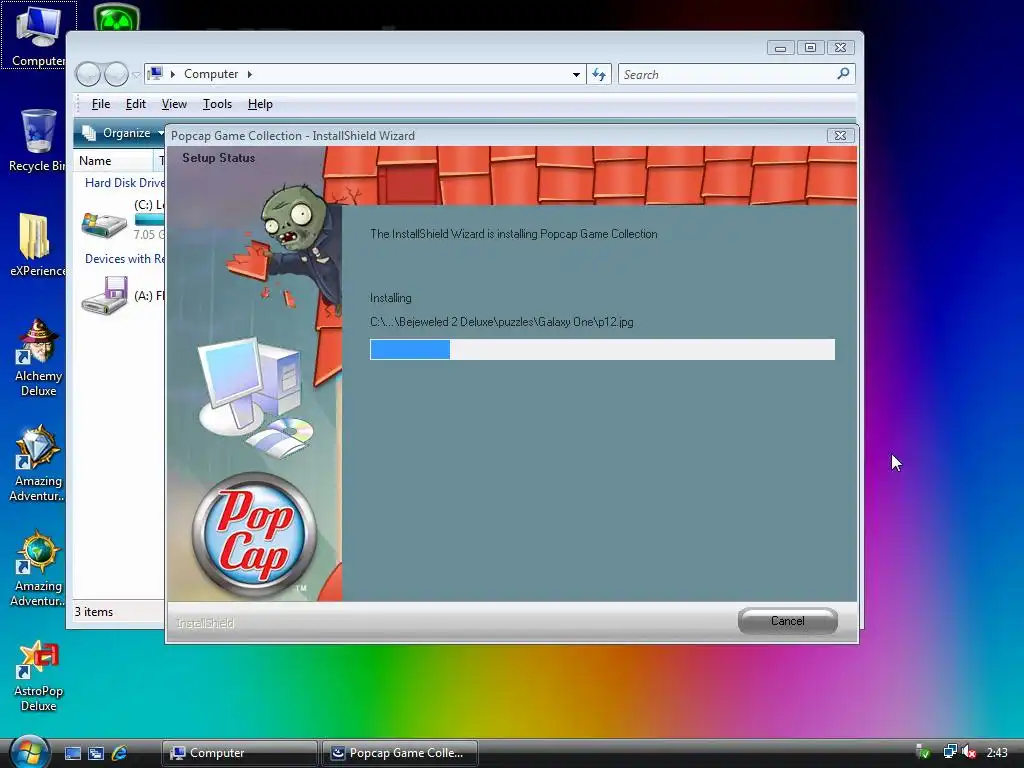The height and width of the screenshot is (768, 1024).
Task: Click the Devices with Removable Storage group header
Action: pyautogui.click(x=124, y=259)
